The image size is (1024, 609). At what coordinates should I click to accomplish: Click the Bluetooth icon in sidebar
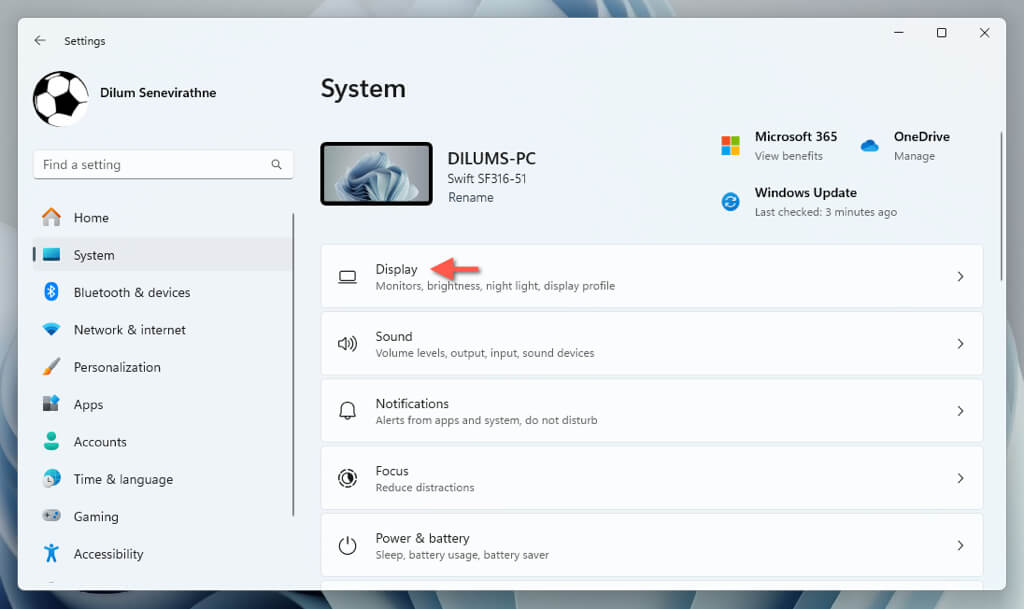point(51,292)
